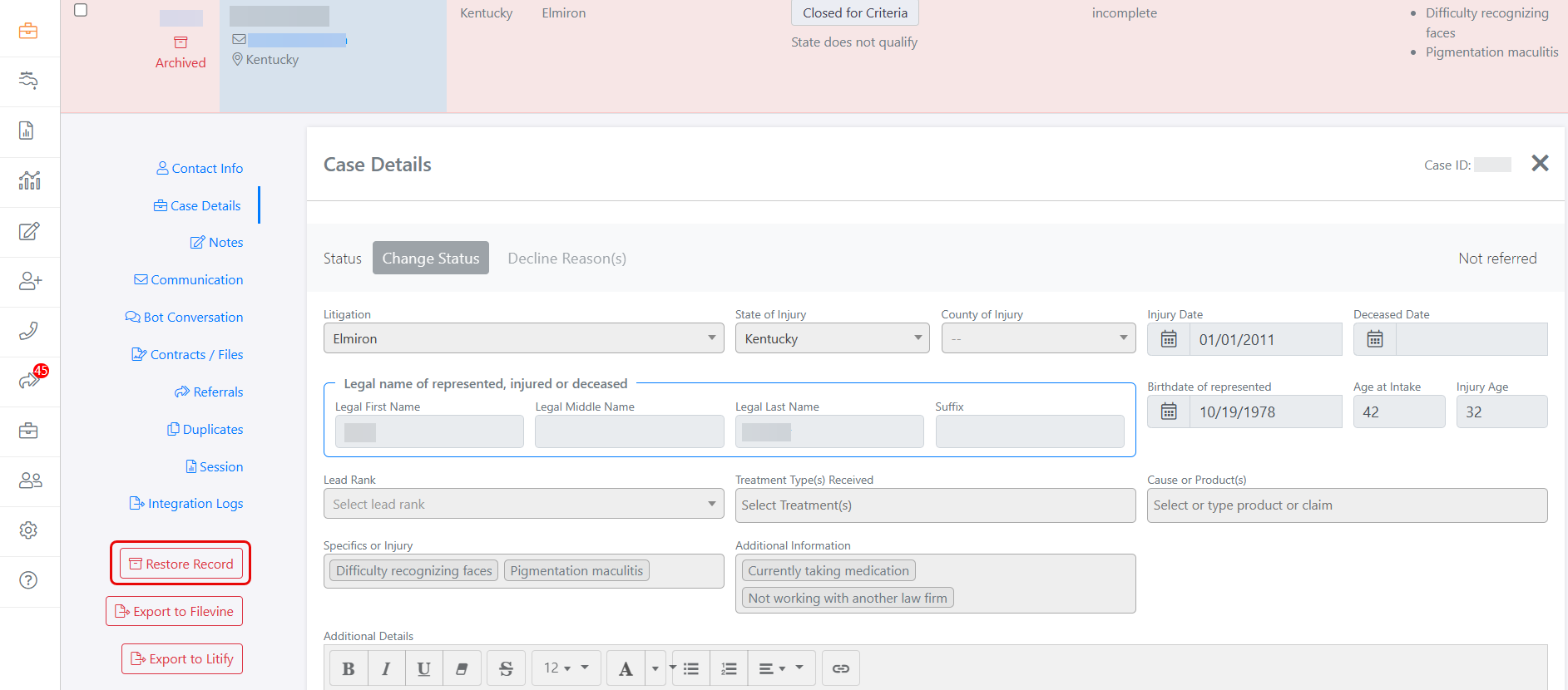Expand the Lead Rank dropdown
This screenshot has height=690, width=1568.
[x=523, y=504]
